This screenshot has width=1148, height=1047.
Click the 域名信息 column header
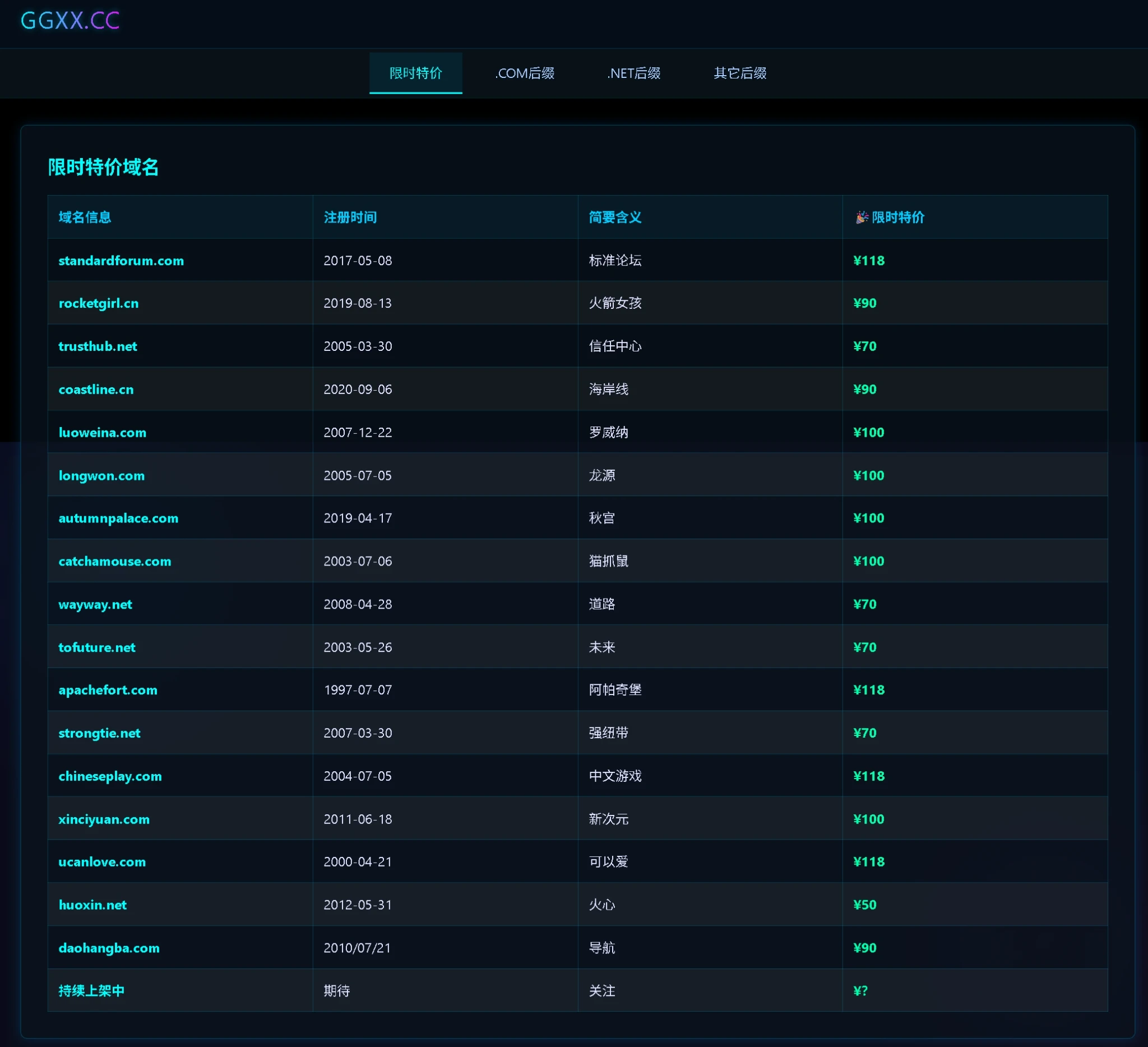[85, 217]
